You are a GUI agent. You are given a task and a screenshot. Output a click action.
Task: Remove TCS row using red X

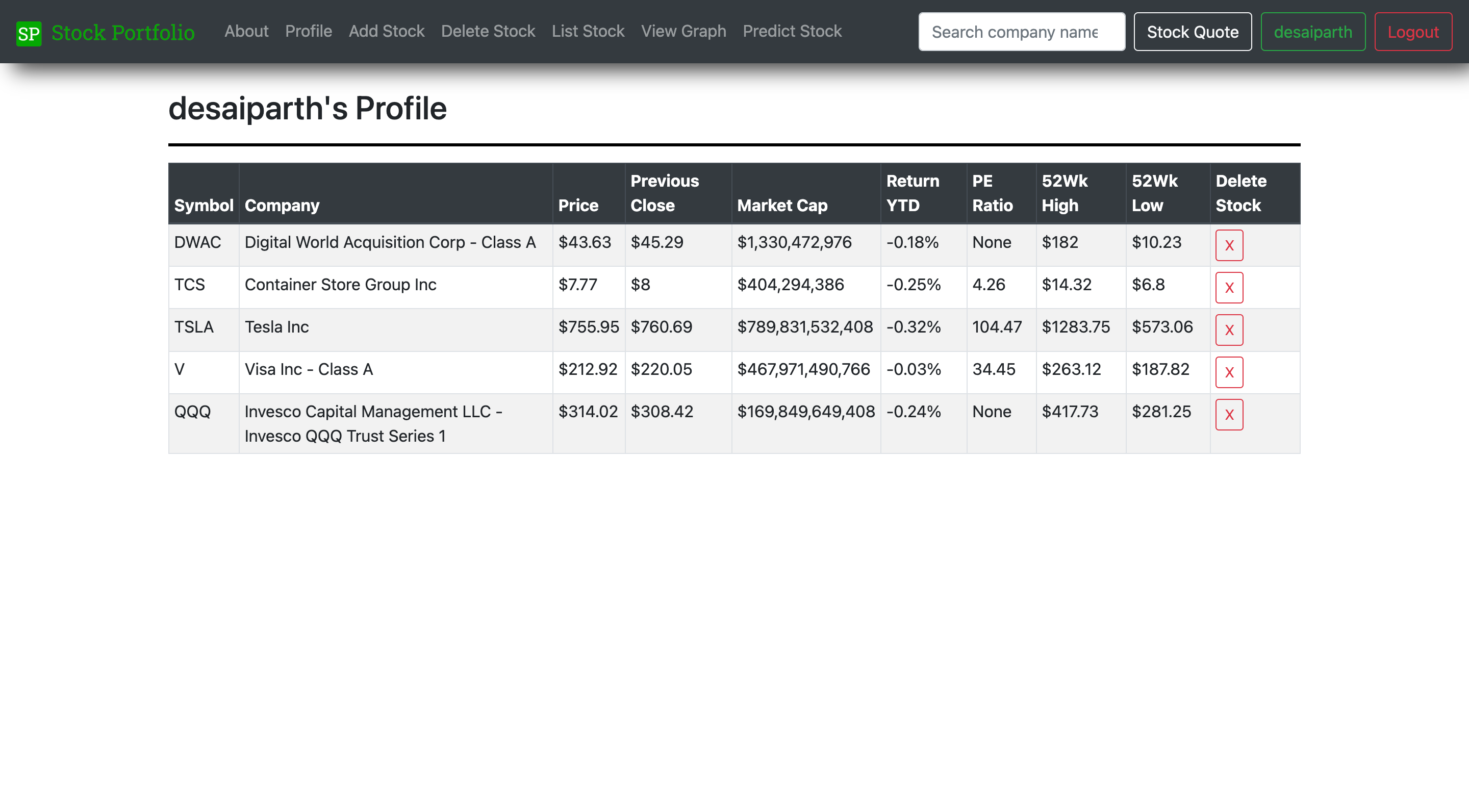1229,287
